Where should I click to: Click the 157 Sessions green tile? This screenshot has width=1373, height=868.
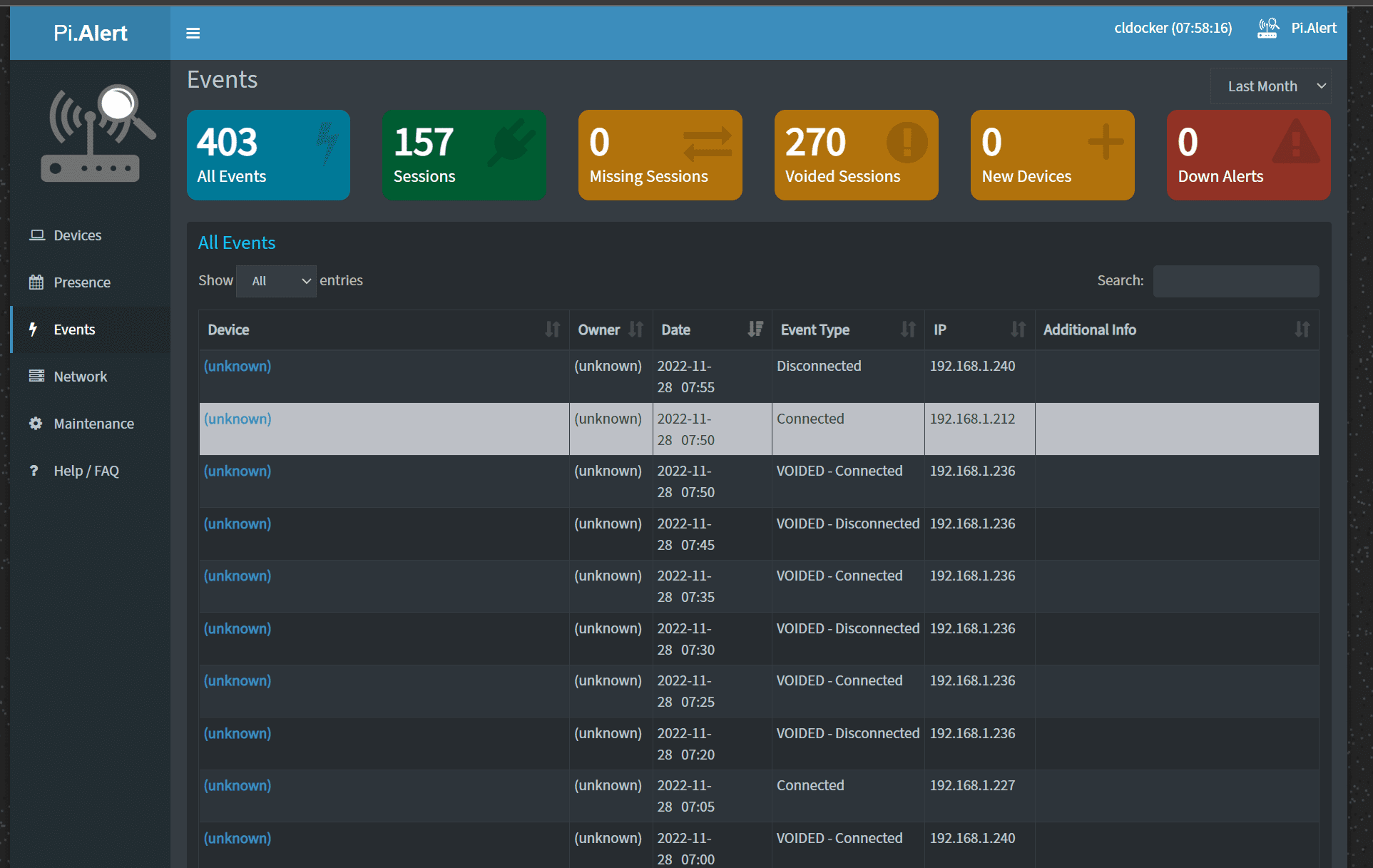point(464,155)
